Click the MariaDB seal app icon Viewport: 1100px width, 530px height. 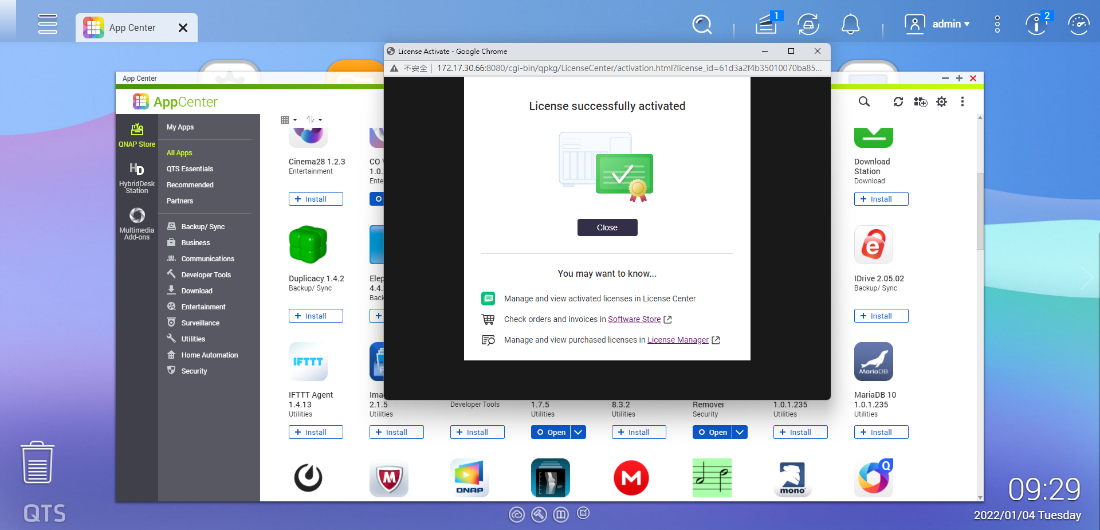tap(873, 362)
